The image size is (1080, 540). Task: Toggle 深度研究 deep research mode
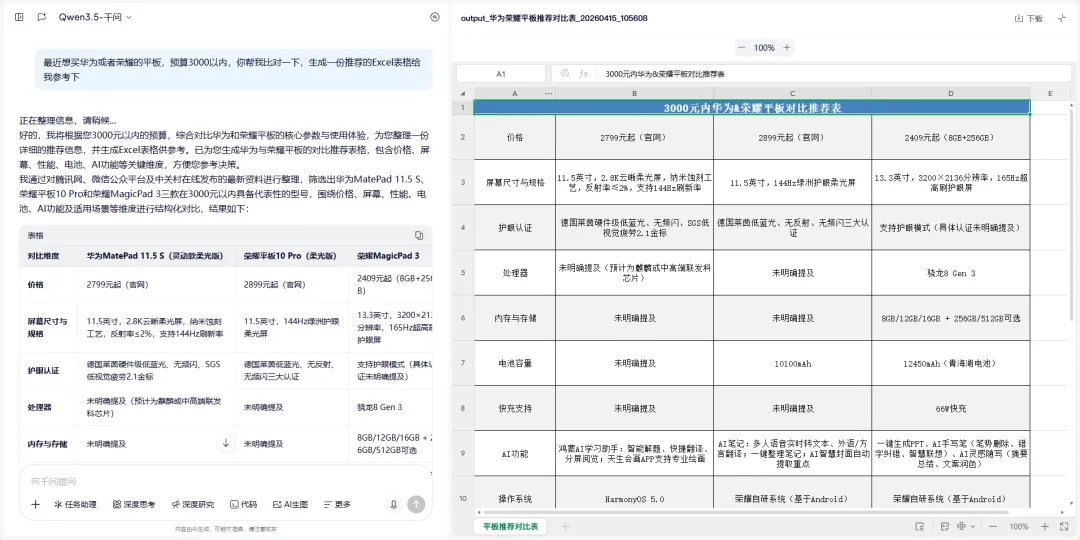tap(193, 505)
